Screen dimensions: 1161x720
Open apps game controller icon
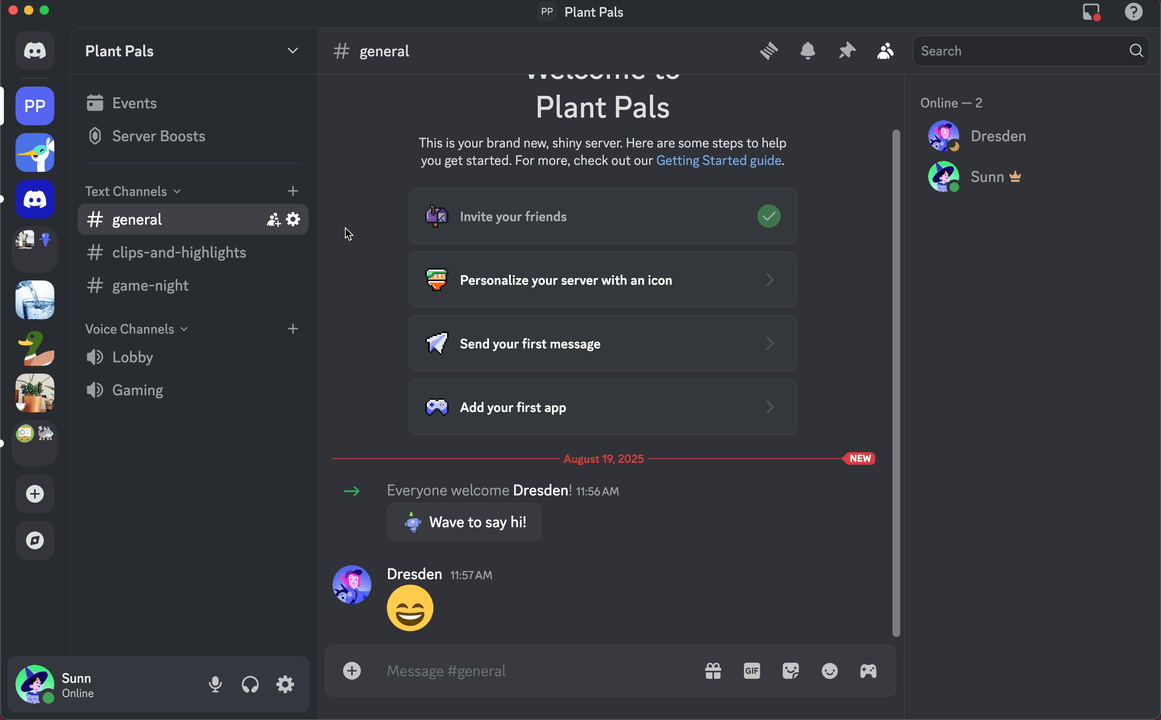click(x=868, y=671)
